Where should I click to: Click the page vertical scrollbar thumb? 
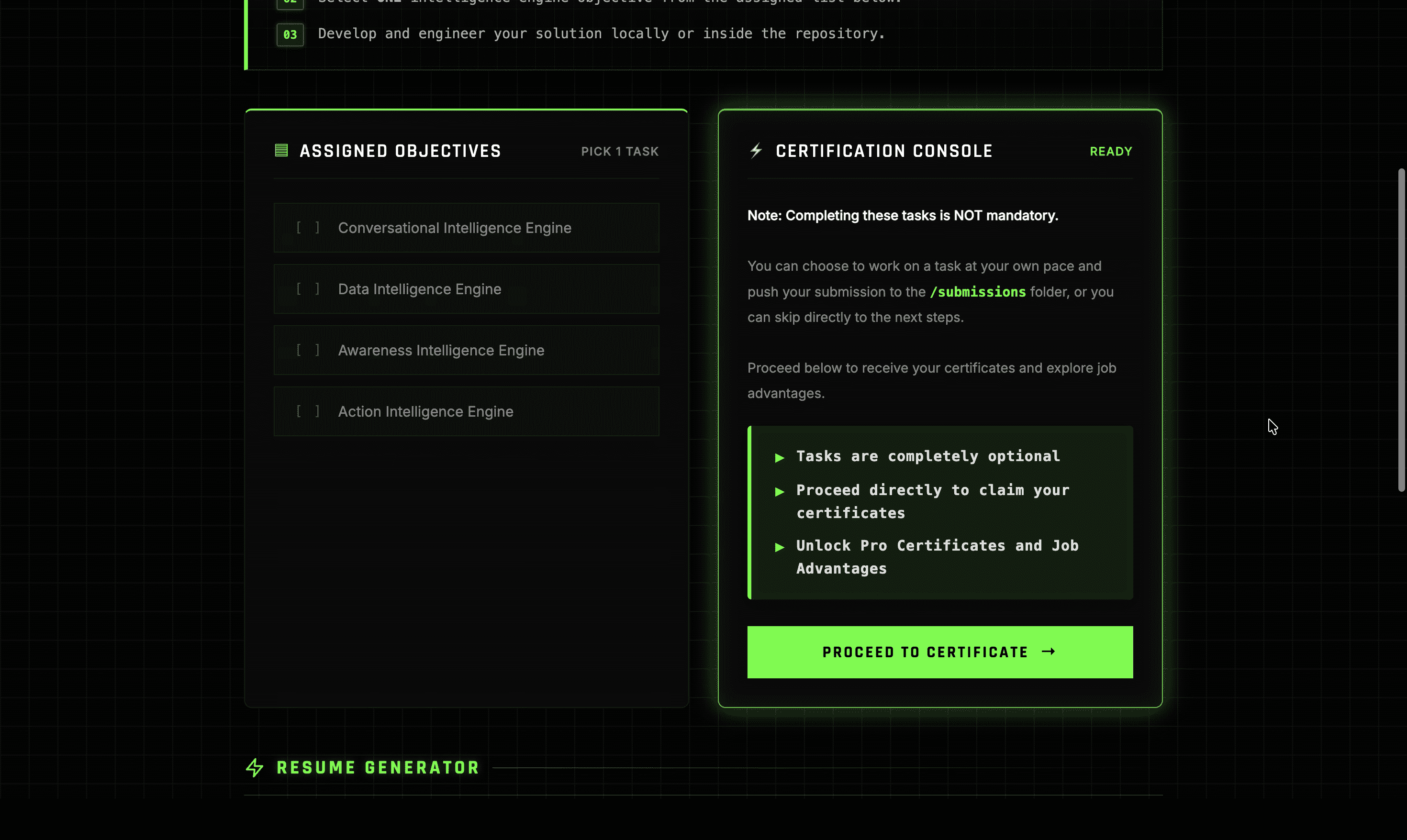[x=1401, y=330]
